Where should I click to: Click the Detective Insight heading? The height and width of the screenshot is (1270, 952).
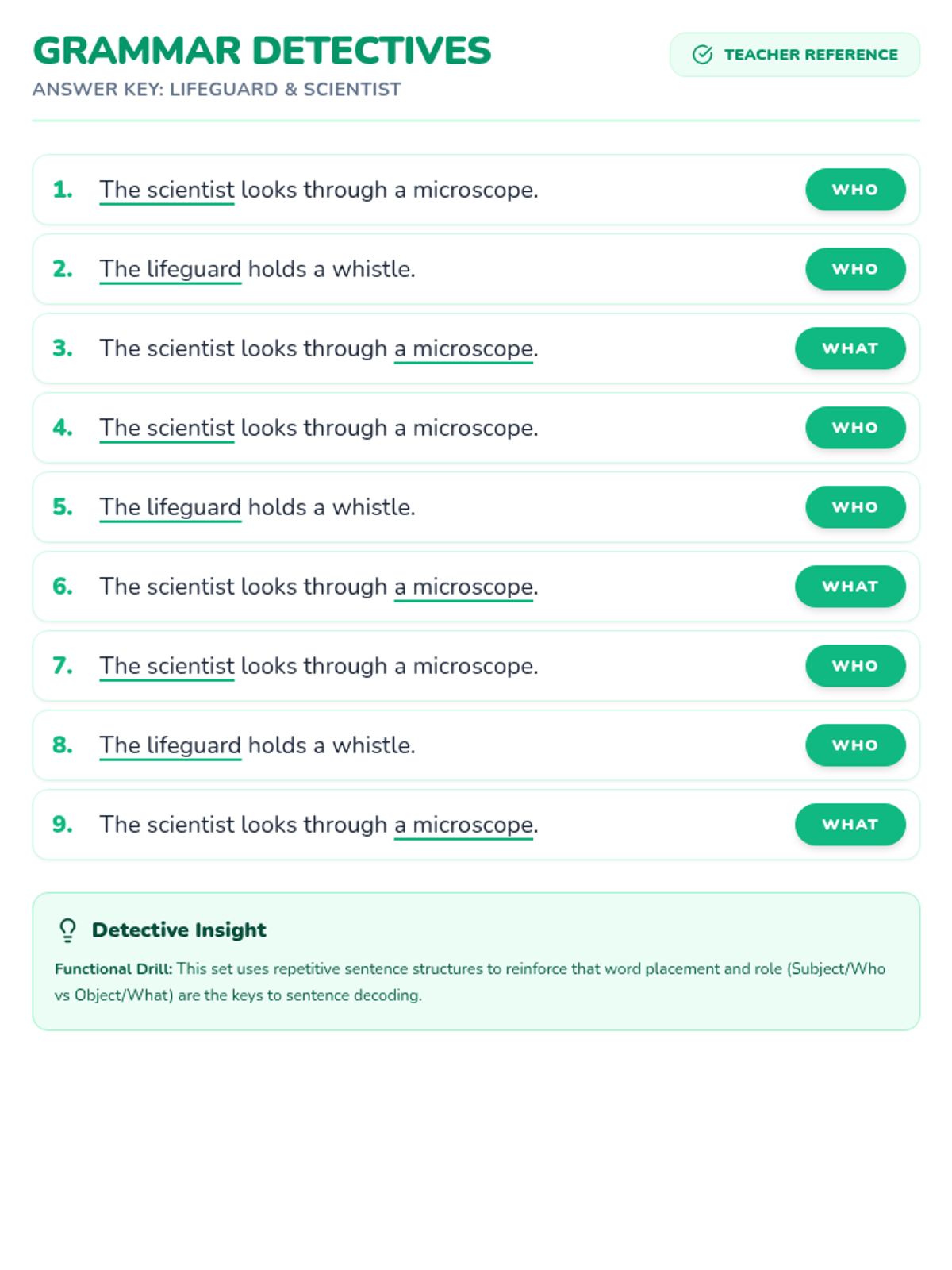(x=178, y=930)
